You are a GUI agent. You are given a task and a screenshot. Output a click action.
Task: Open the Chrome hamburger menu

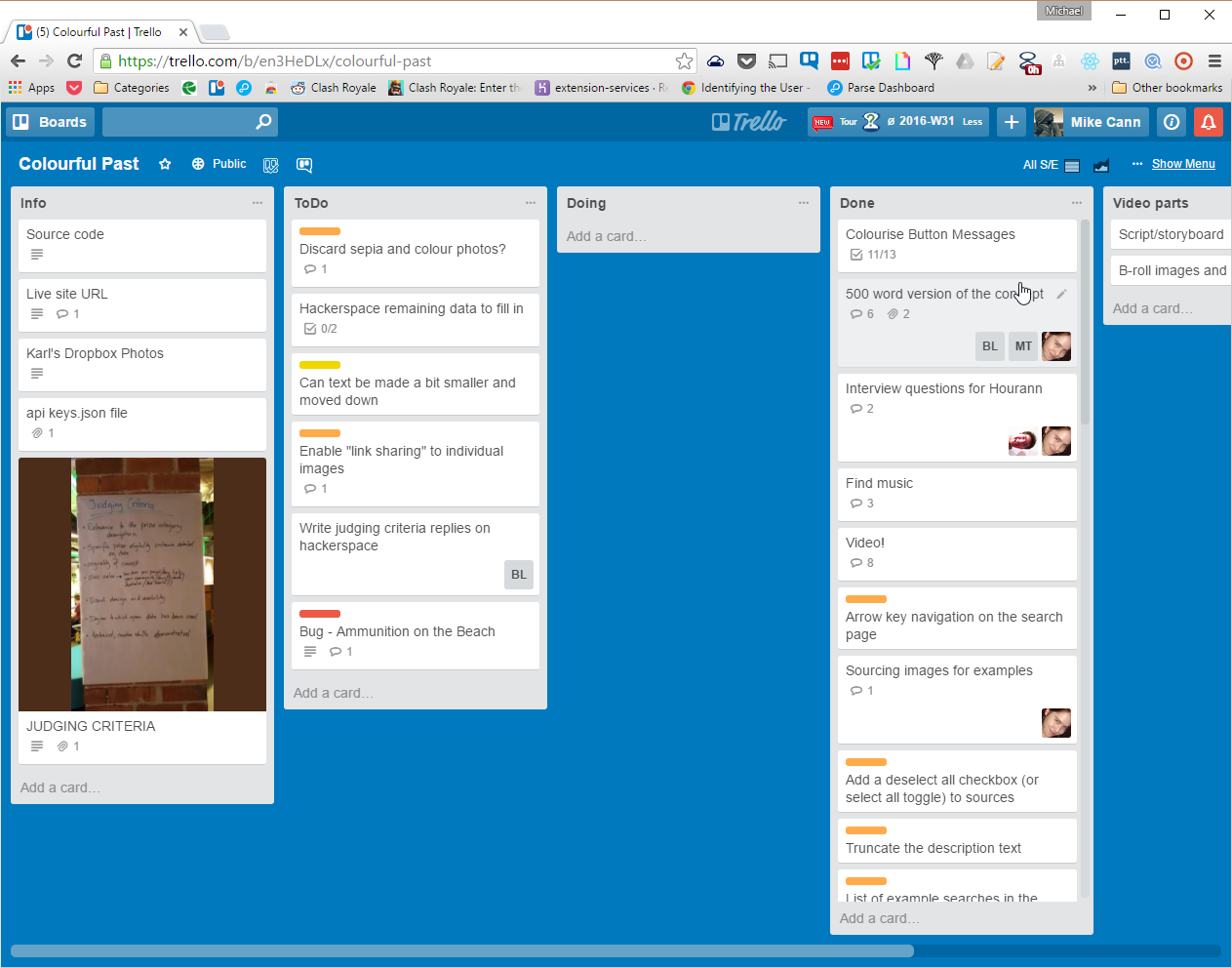pos(1214,60)
